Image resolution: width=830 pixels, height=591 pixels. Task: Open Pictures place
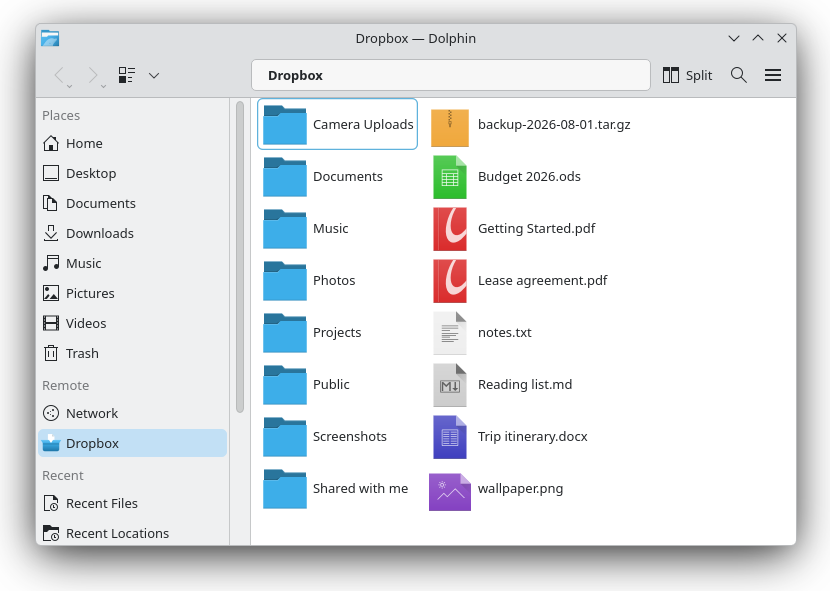(x=132, y=293)
